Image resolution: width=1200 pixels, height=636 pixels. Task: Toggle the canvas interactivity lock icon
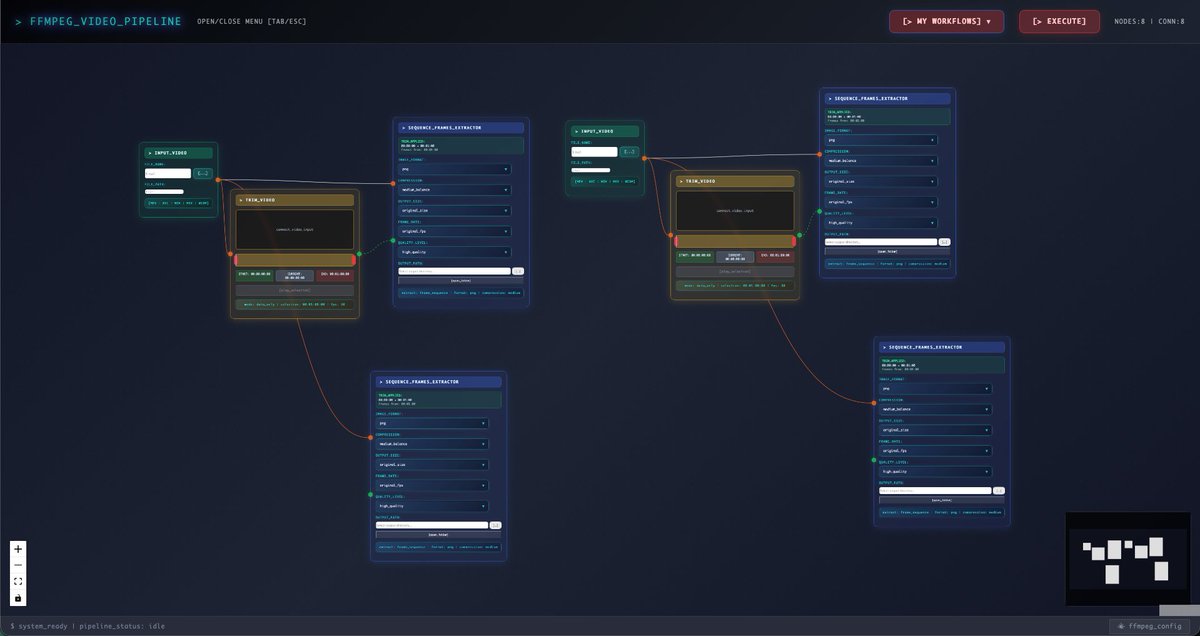coord(18,598)
